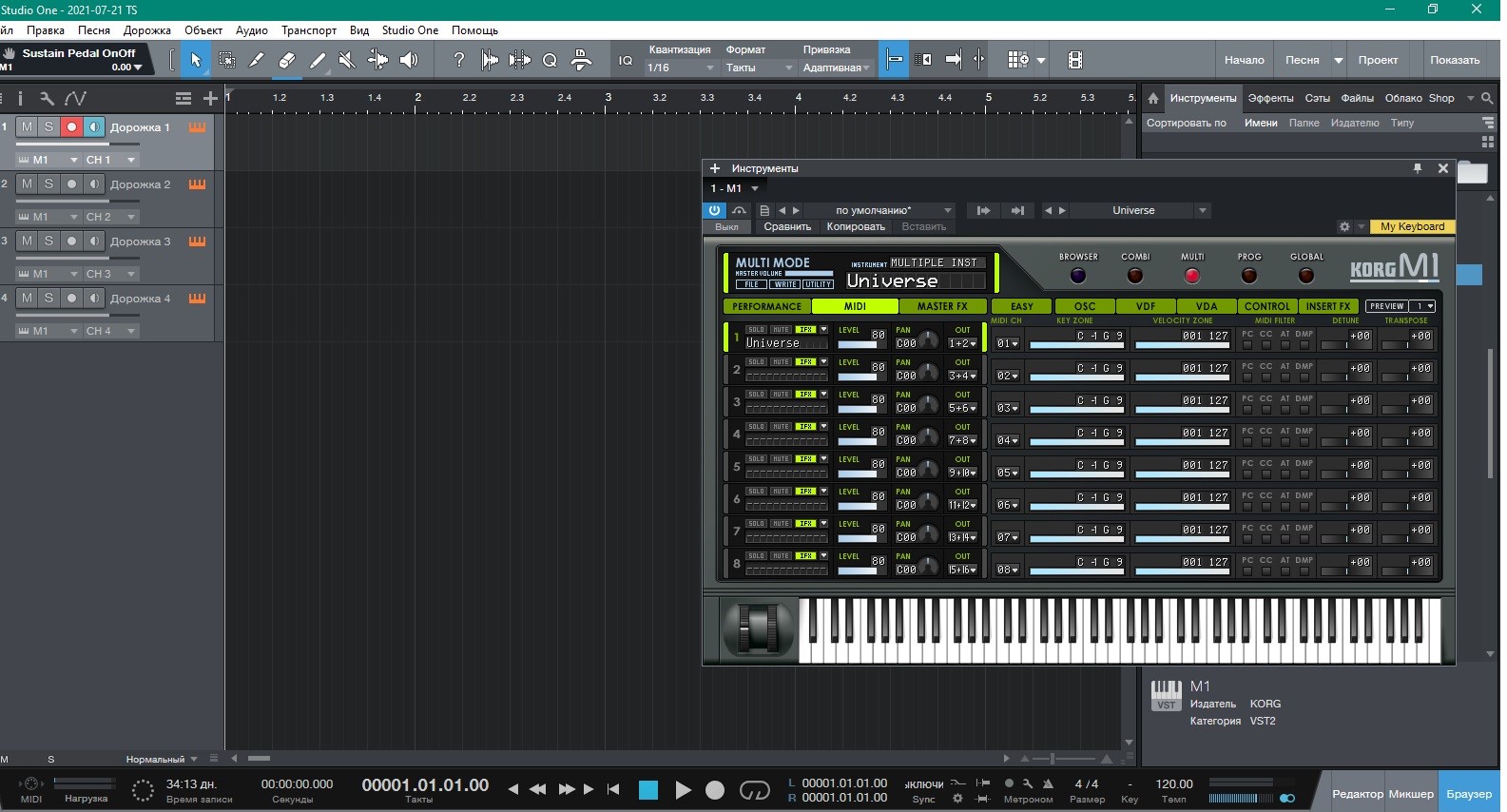
Task: Click the browser search magnifier
Action: [x=1487, y=98]
